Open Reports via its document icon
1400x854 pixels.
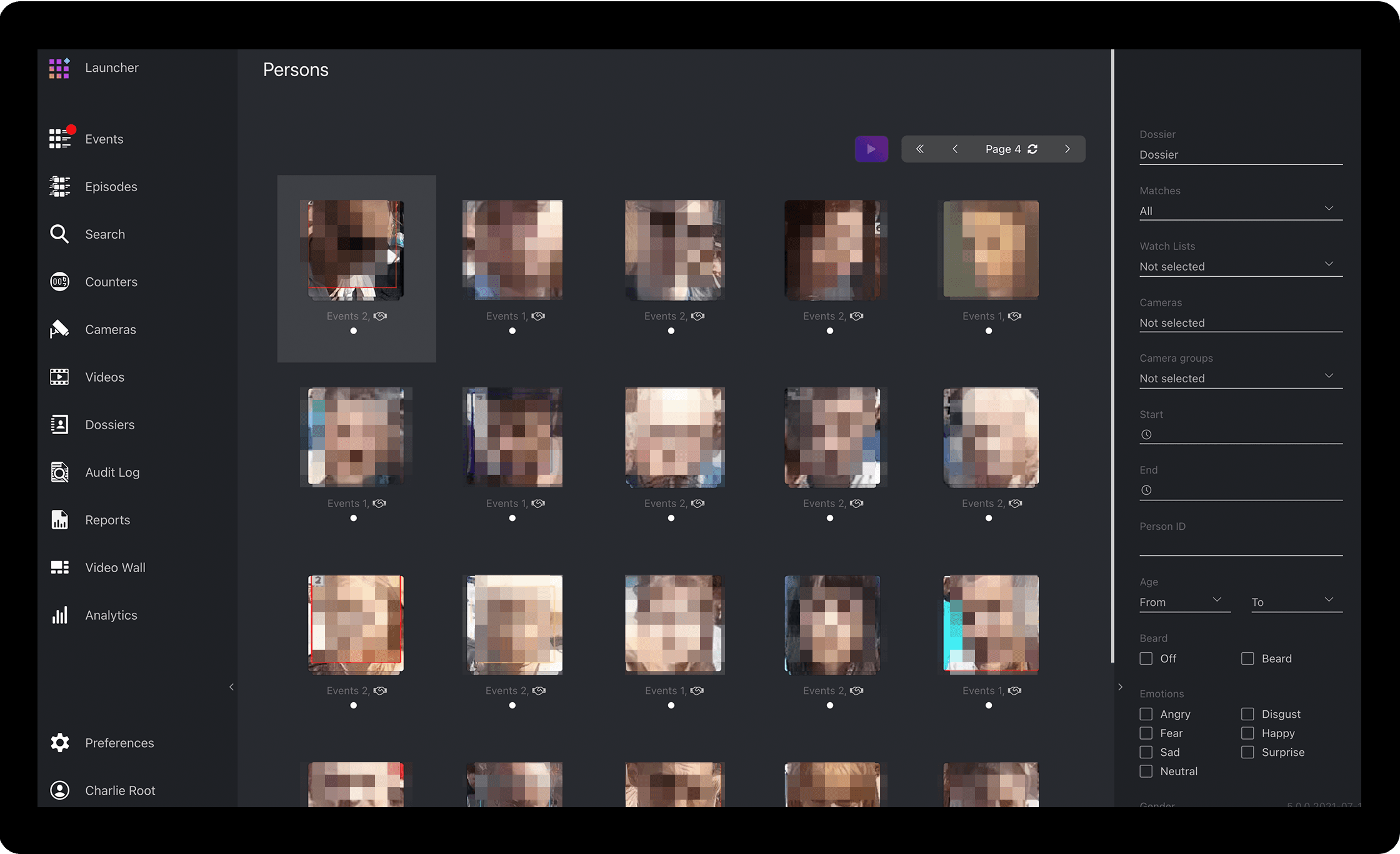pyautogui.click(x=59, y=520)
